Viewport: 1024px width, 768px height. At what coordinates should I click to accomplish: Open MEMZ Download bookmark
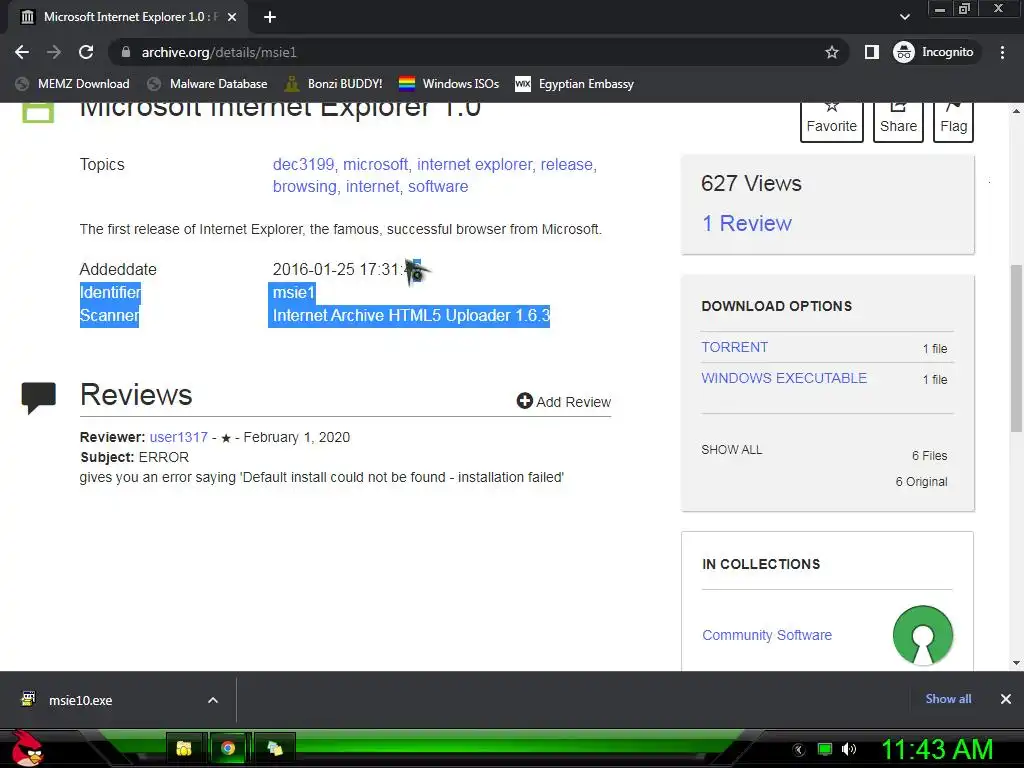click(x=72, y=84)
